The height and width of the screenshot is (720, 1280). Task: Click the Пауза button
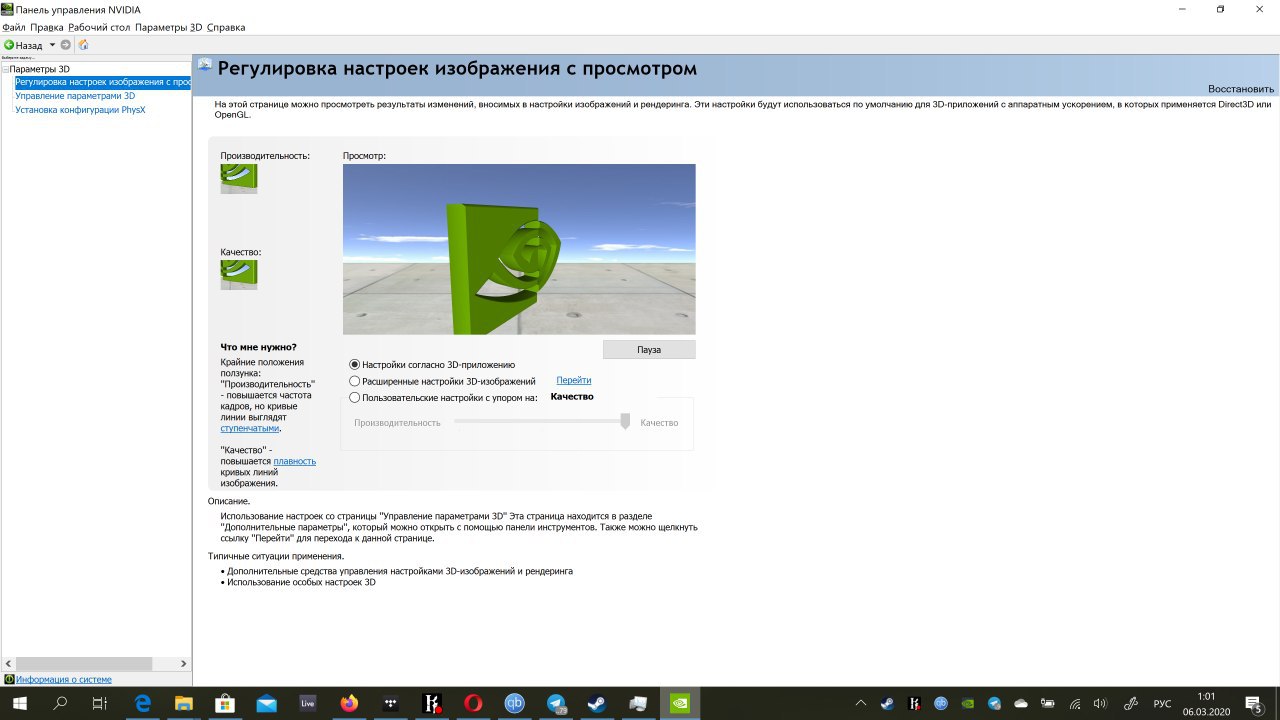coord(649,350)
